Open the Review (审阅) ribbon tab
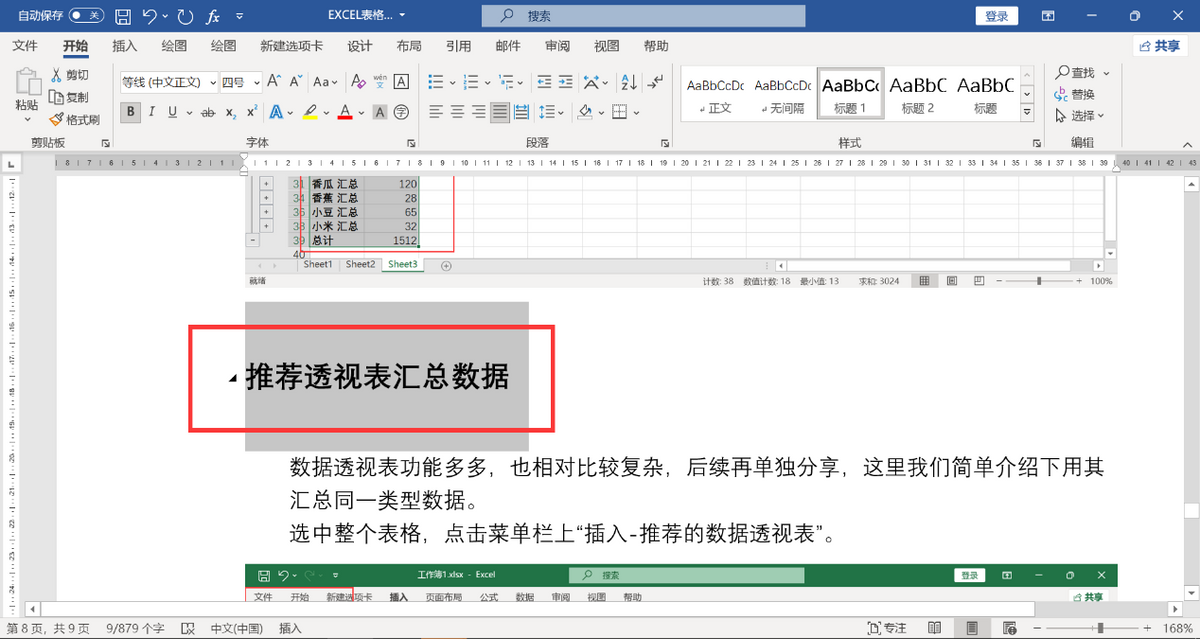This screenshot has width=1200, height=639. click(557, 46)
